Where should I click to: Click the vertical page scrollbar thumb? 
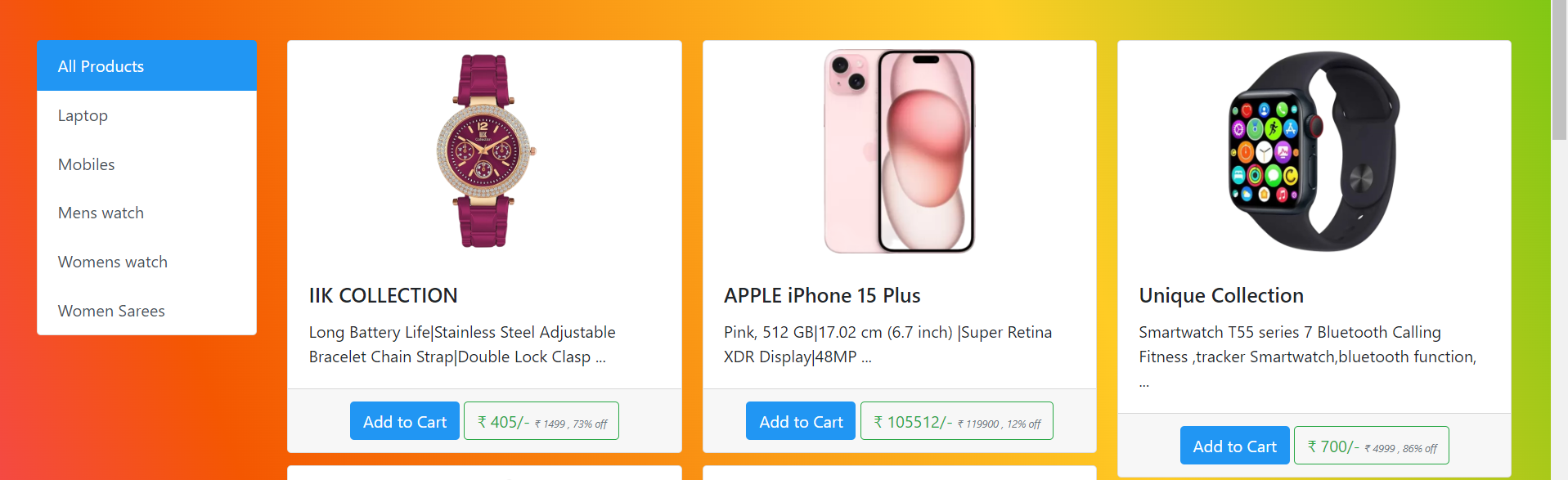click(1559, 70)
